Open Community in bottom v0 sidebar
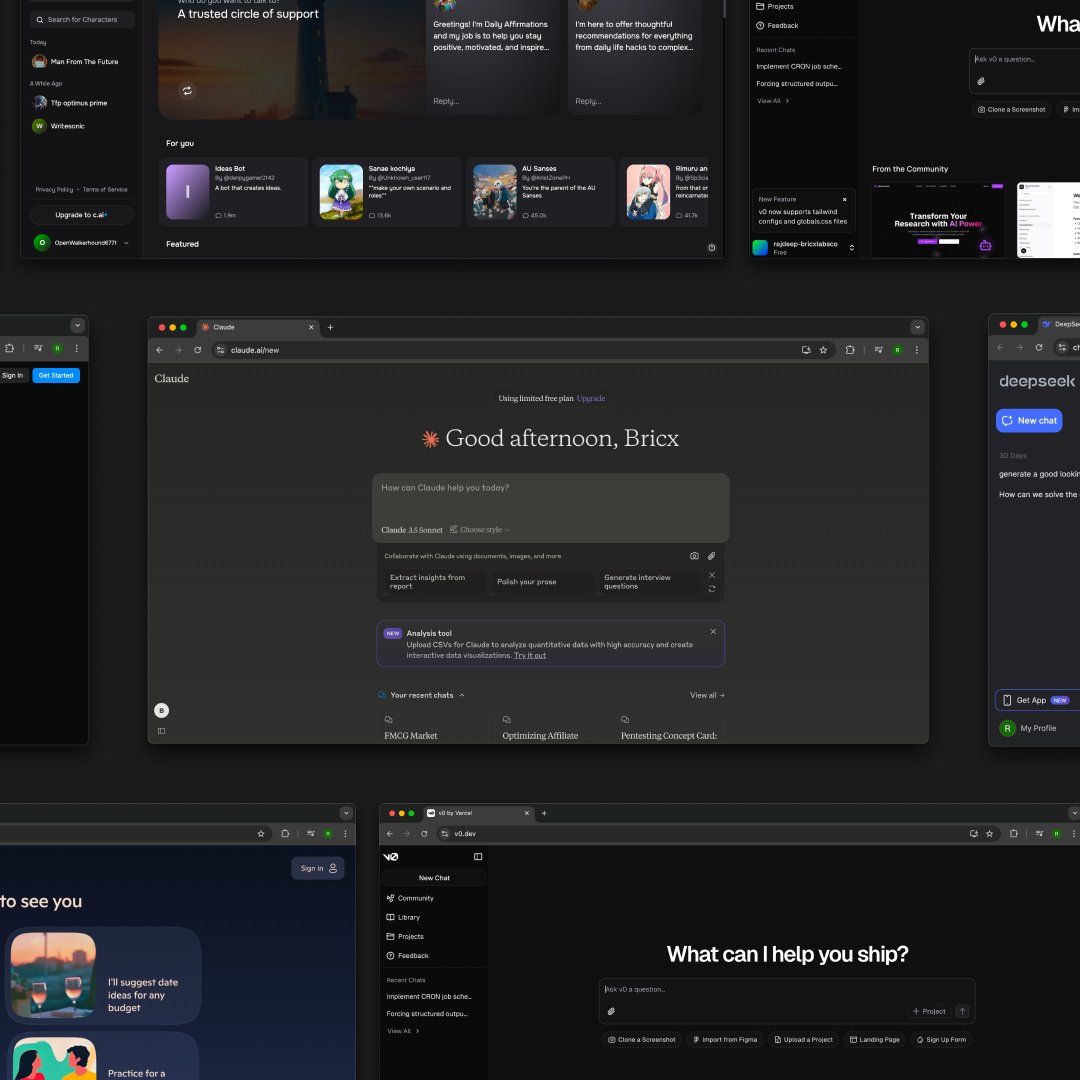Image resolution: width=1080 pixels, height=1080 pixels. click(x=411, y=898)
